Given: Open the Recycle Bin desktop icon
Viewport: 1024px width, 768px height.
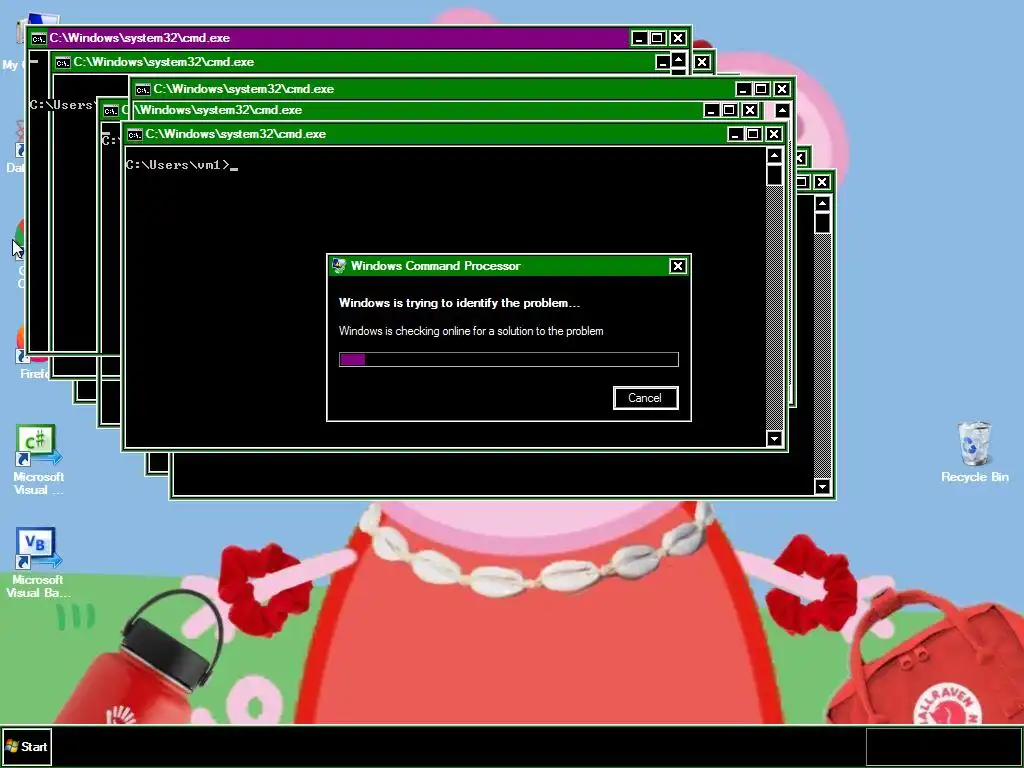Looking at the screenshot, I should [x=974, y=452].
